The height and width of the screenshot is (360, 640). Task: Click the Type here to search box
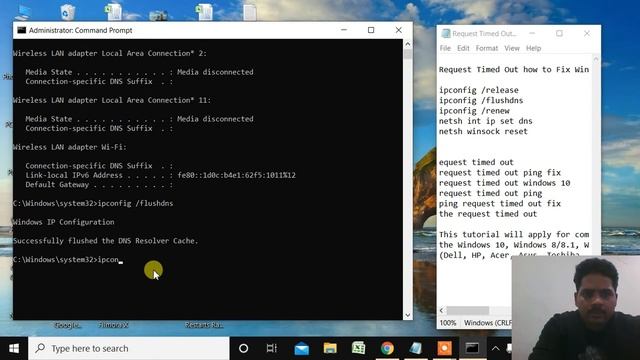[129, 348]
